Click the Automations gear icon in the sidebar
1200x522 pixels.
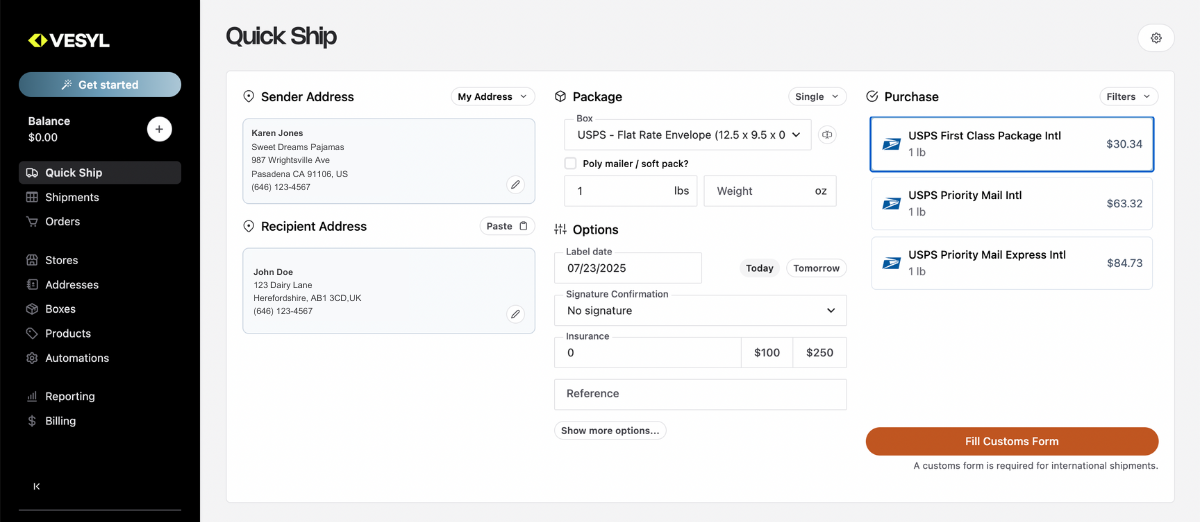click(x=32, y=358)
